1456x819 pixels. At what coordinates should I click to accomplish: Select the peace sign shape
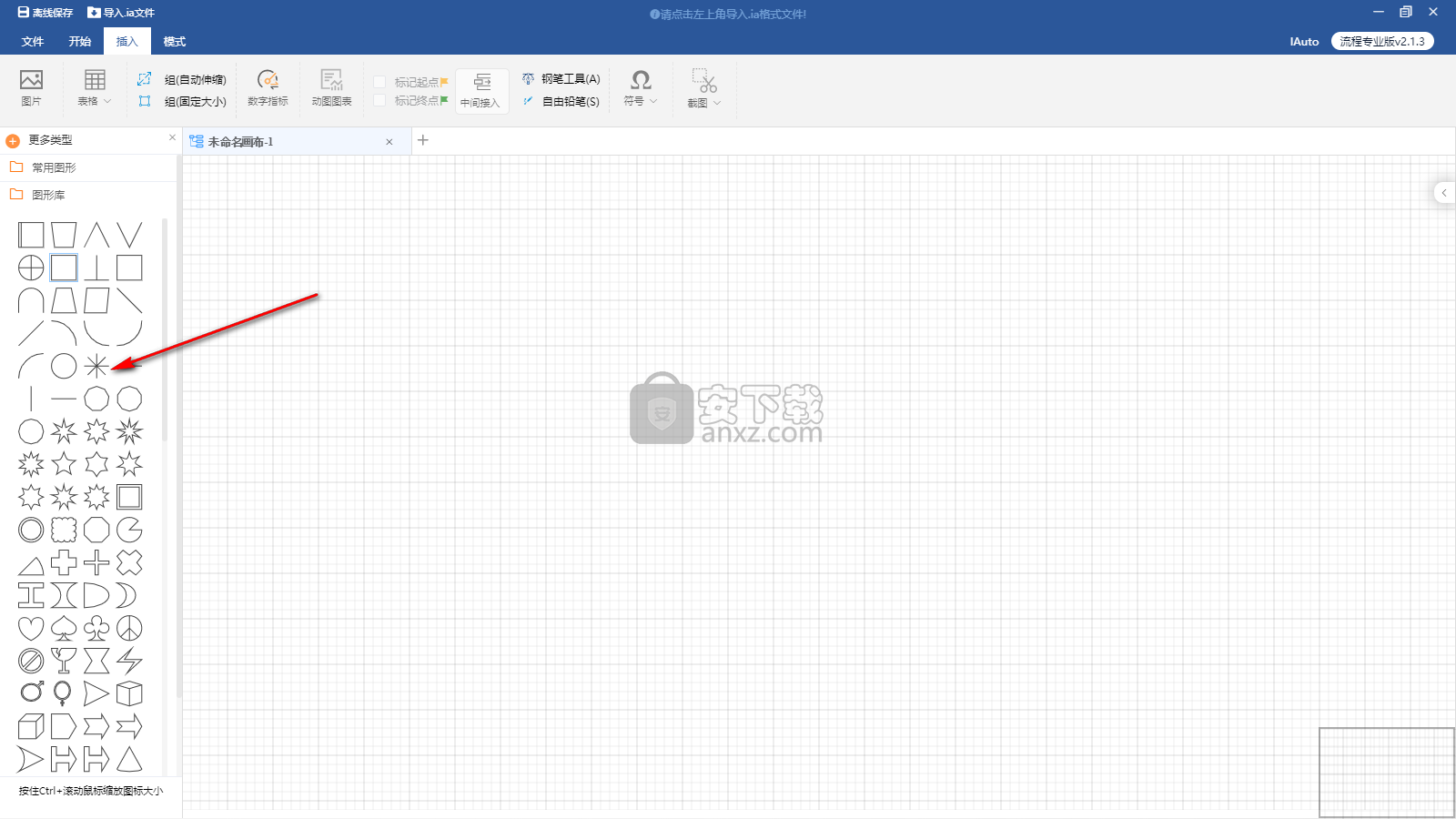[129, 628]
